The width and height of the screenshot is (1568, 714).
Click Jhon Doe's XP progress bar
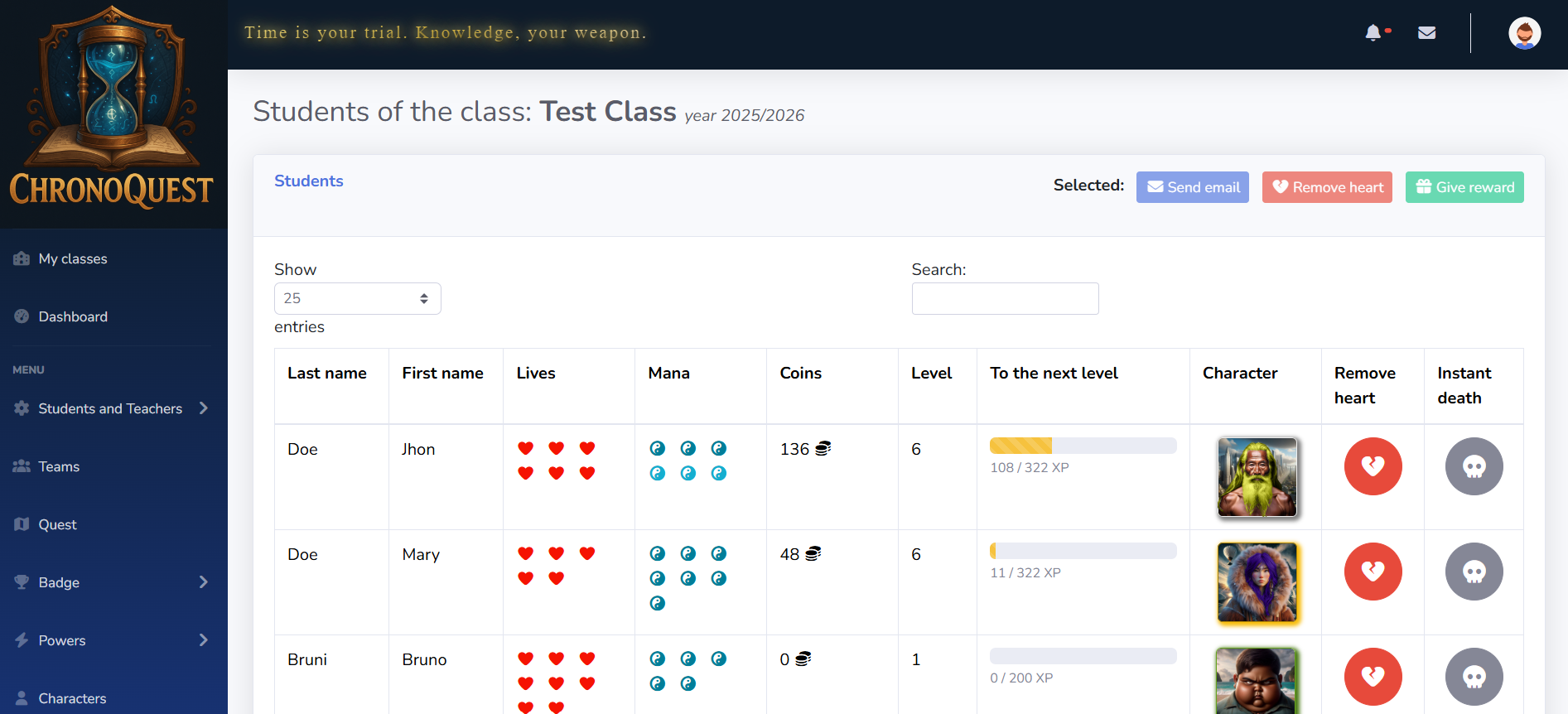tap(1083, 446)
